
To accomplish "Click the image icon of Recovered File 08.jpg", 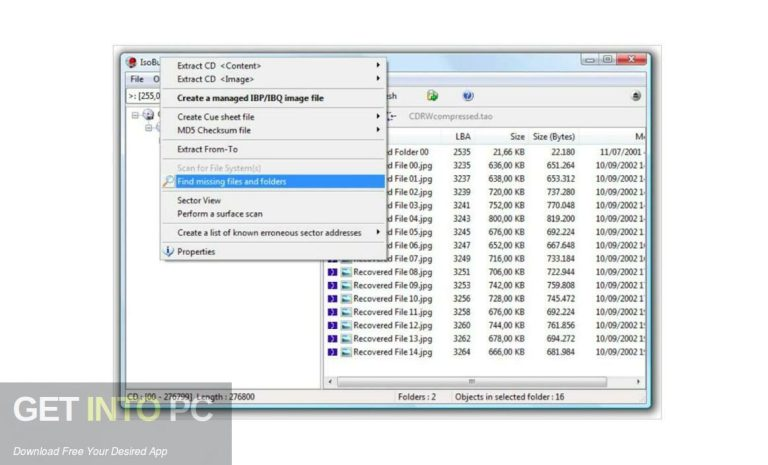I will point(346,272).
